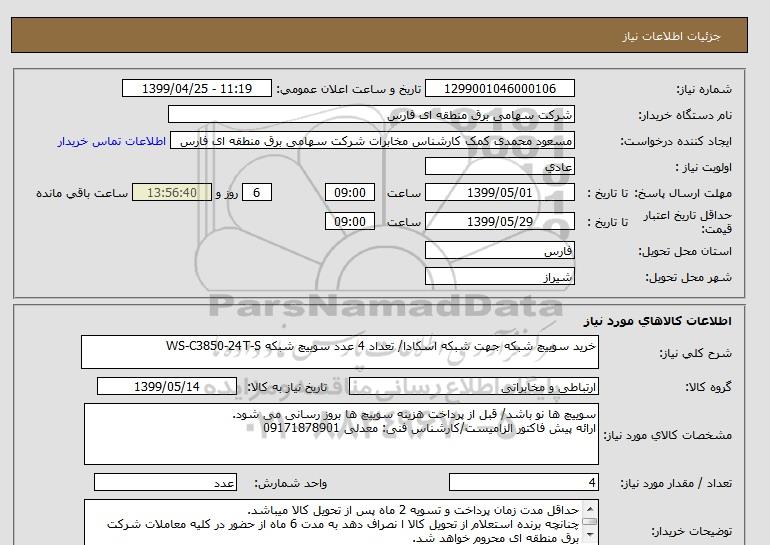This screenshot has width=770, height=545.
Task: Click label ایجاد کننده درخواست
Action: 676,141
